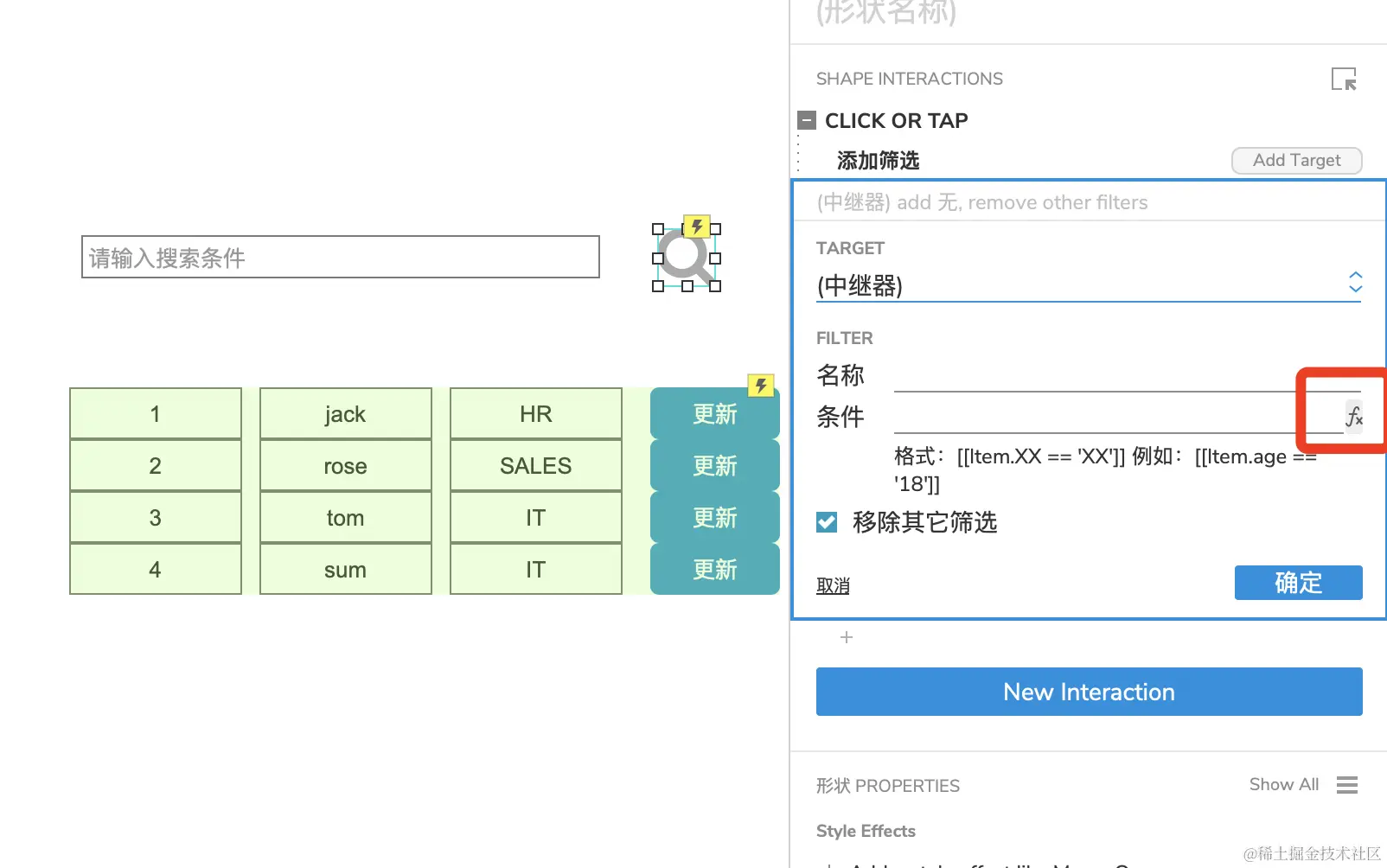1387x868 pixels.
Task: Select the IT cell in tom row
Action: pos(536,517)
